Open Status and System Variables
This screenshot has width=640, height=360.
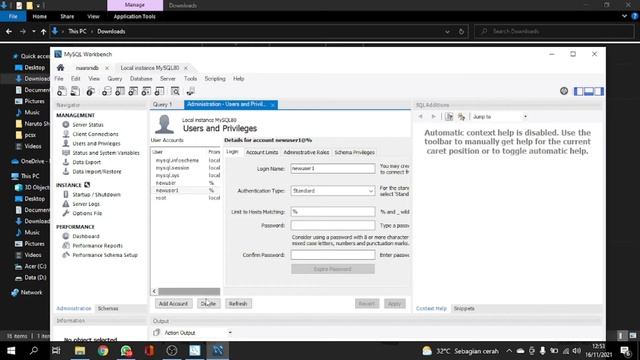pyautogui.click(x=106, y=153)
